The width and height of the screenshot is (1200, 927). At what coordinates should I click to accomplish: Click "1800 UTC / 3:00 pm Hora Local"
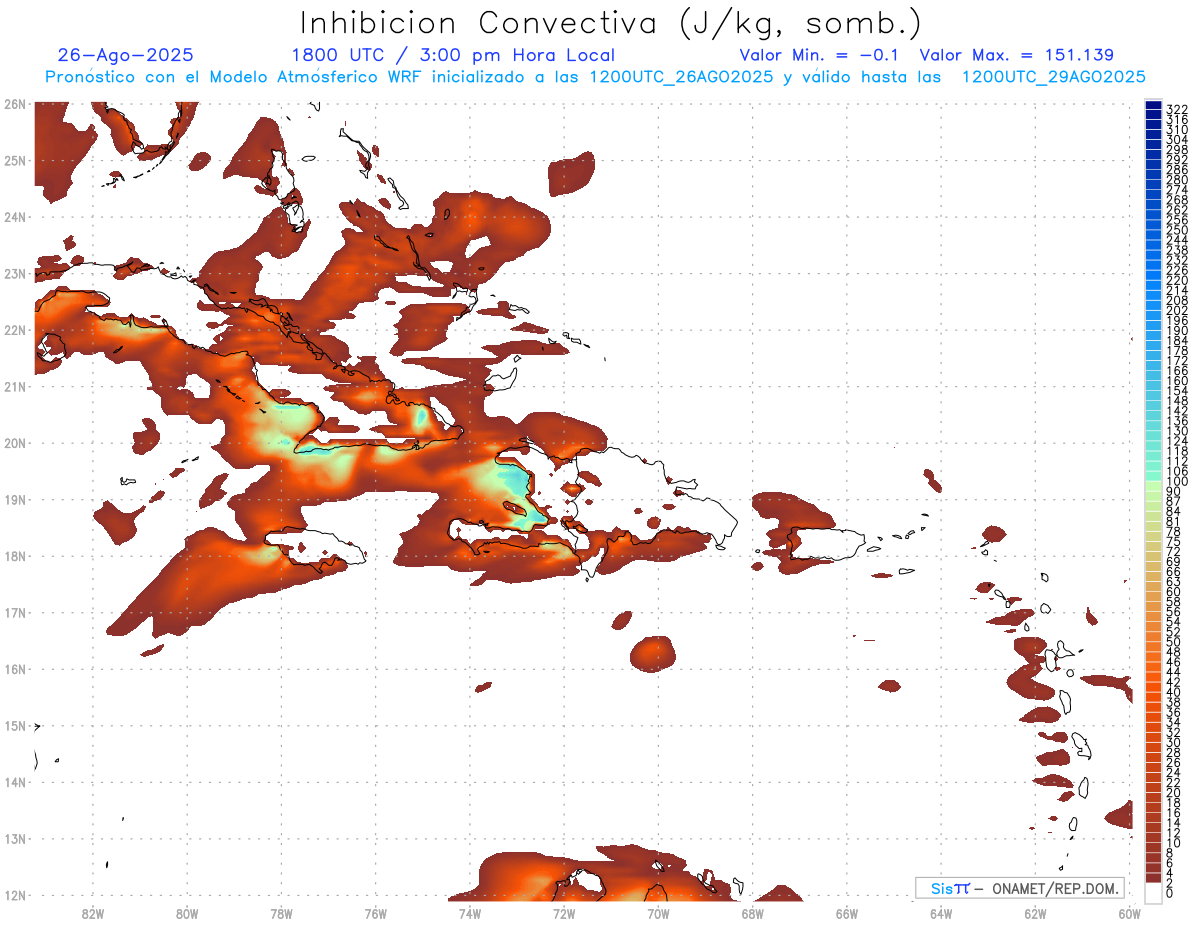453,55
